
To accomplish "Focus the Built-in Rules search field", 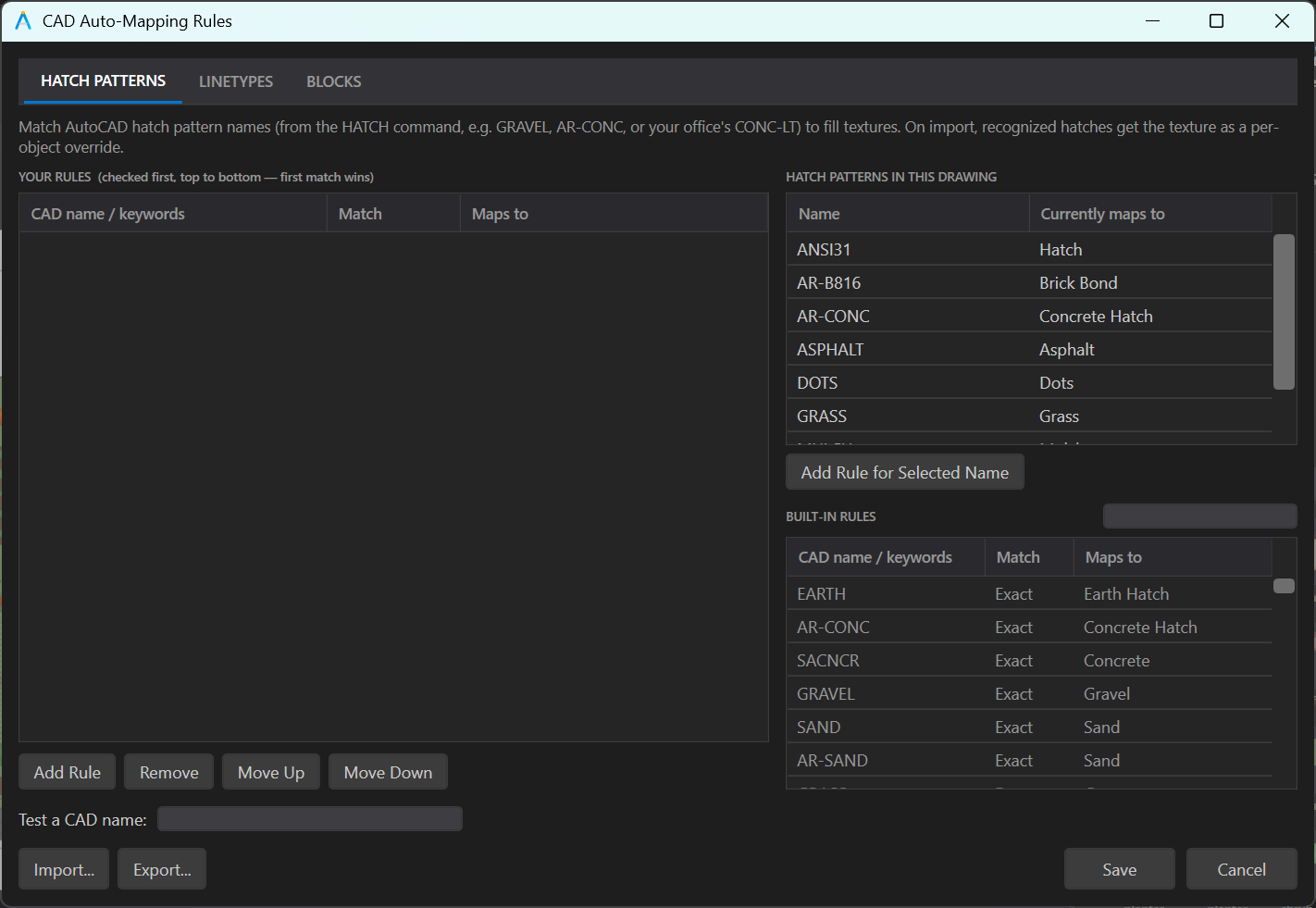I will tap(1200, 516).
